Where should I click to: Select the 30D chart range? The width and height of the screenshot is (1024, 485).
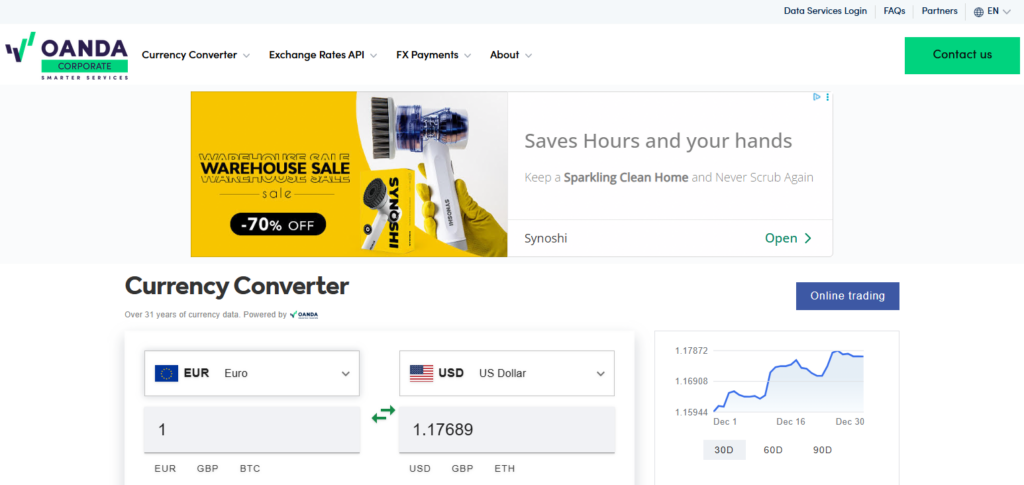[x=723, y=450]
